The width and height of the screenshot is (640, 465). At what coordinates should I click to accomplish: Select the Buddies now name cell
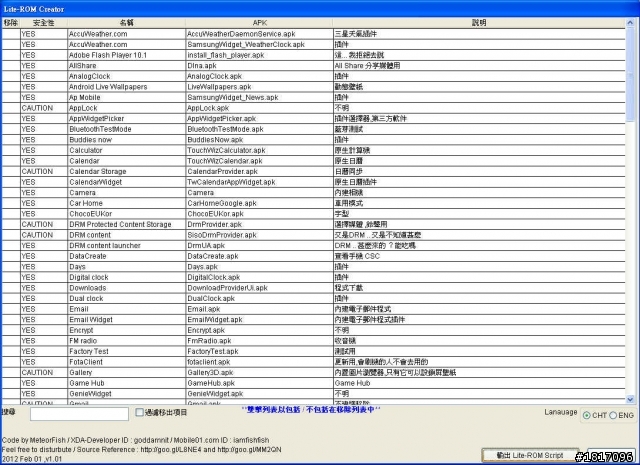126,140
